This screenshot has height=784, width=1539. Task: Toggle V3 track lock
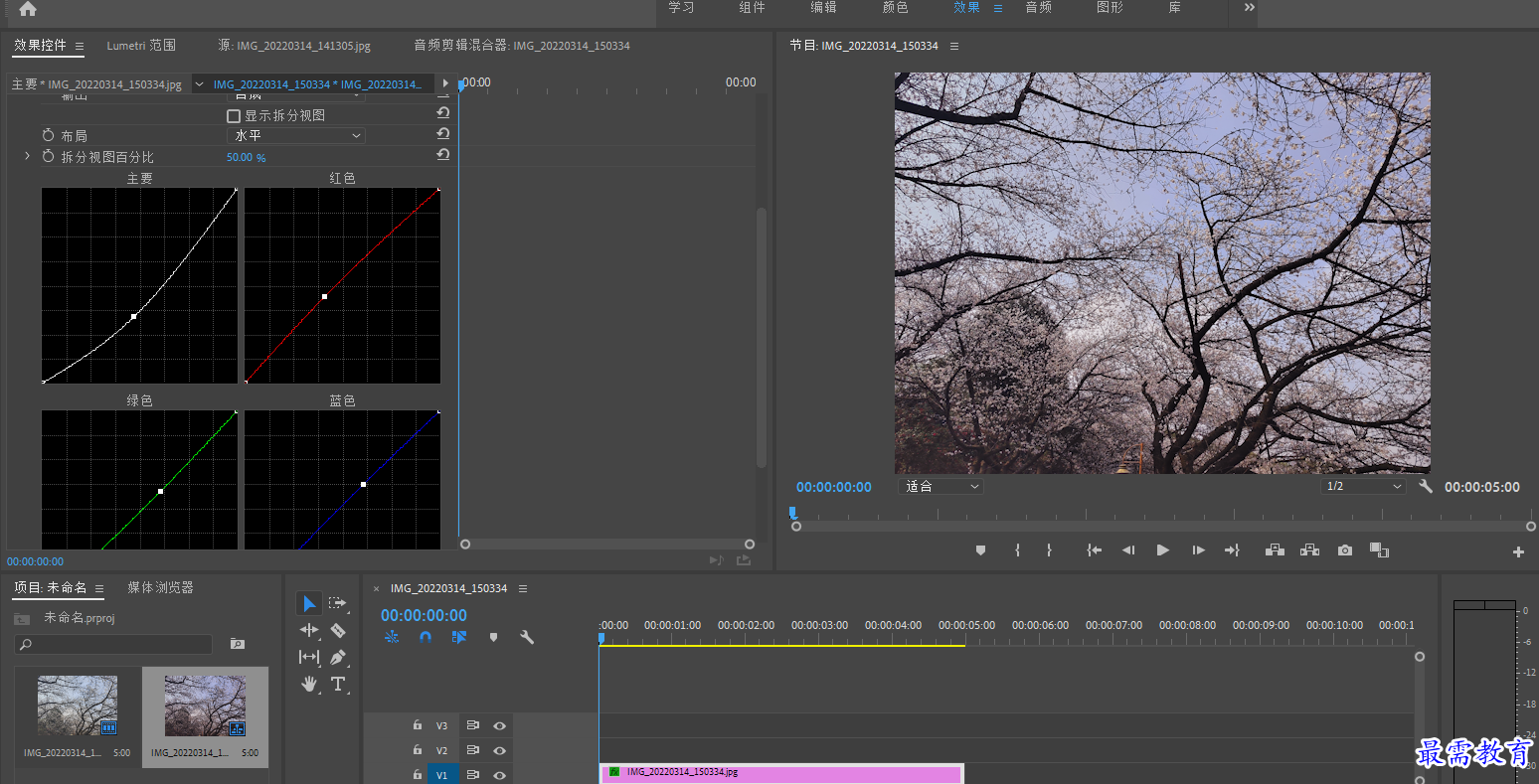[418, 725]
